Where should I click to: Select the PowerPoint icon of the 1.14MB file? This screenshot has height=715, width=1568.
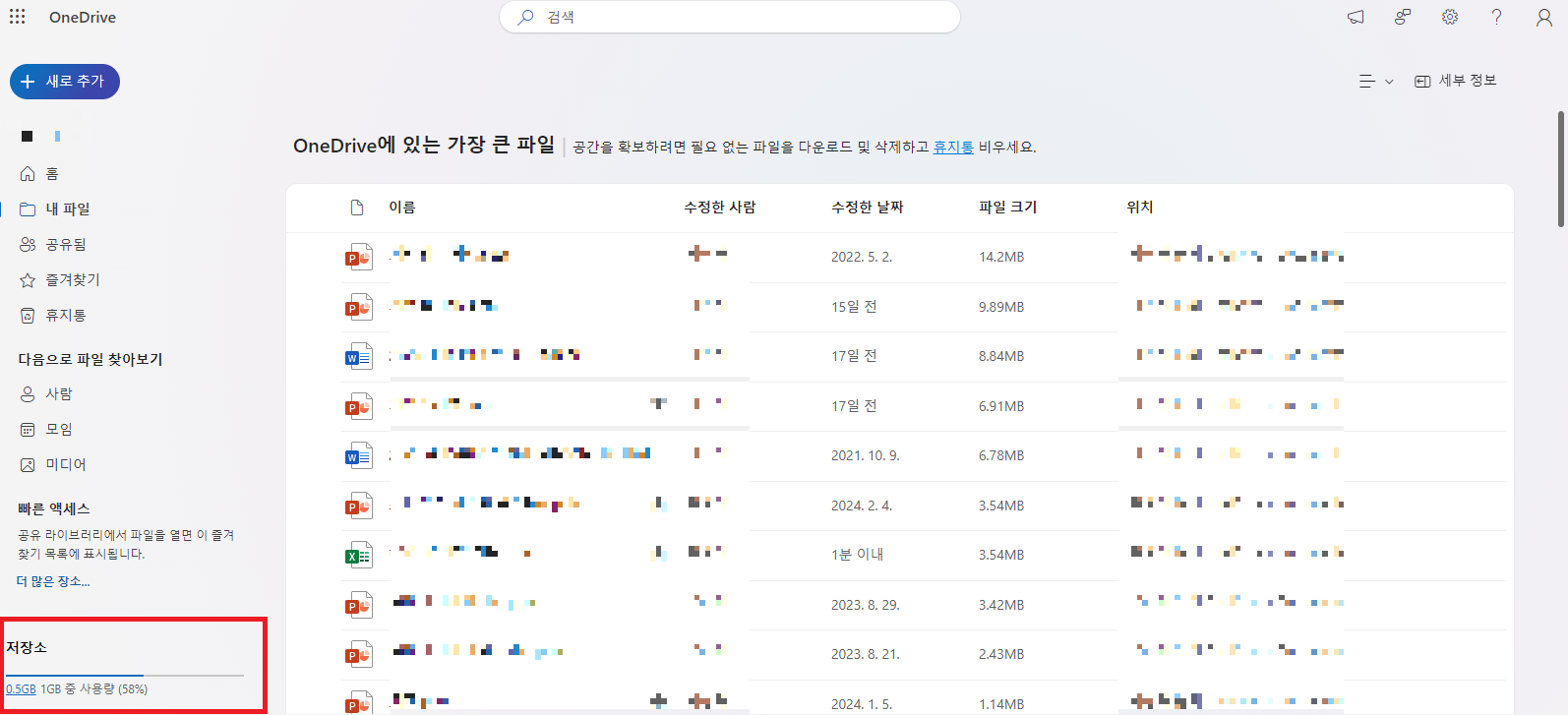point(358,702)
